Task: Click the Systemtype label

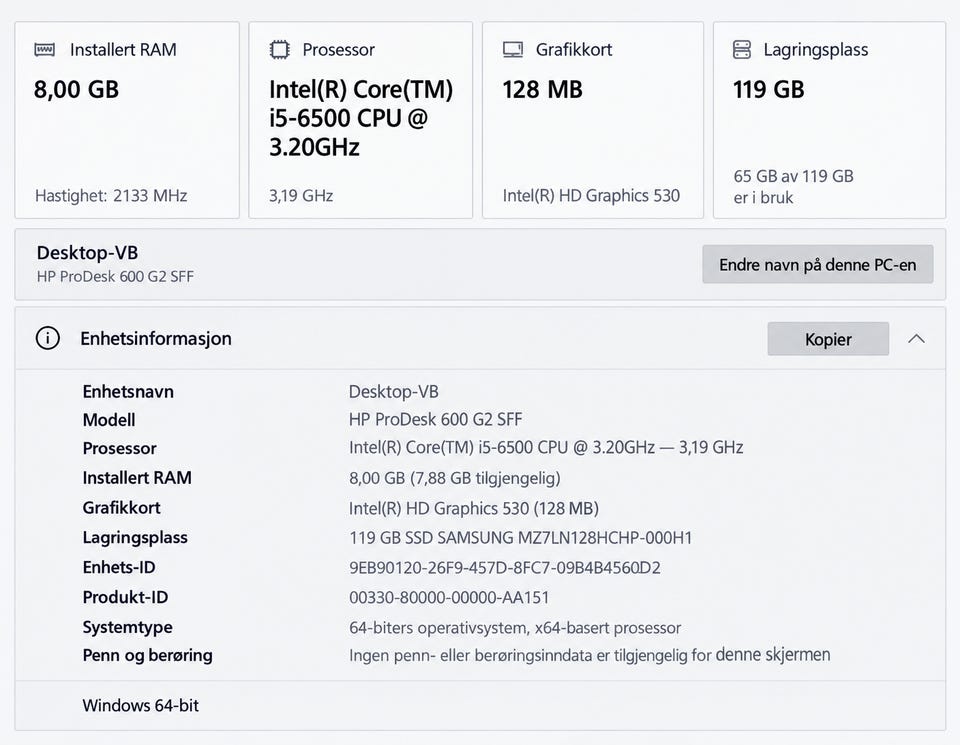Action: tap(127, 627)
